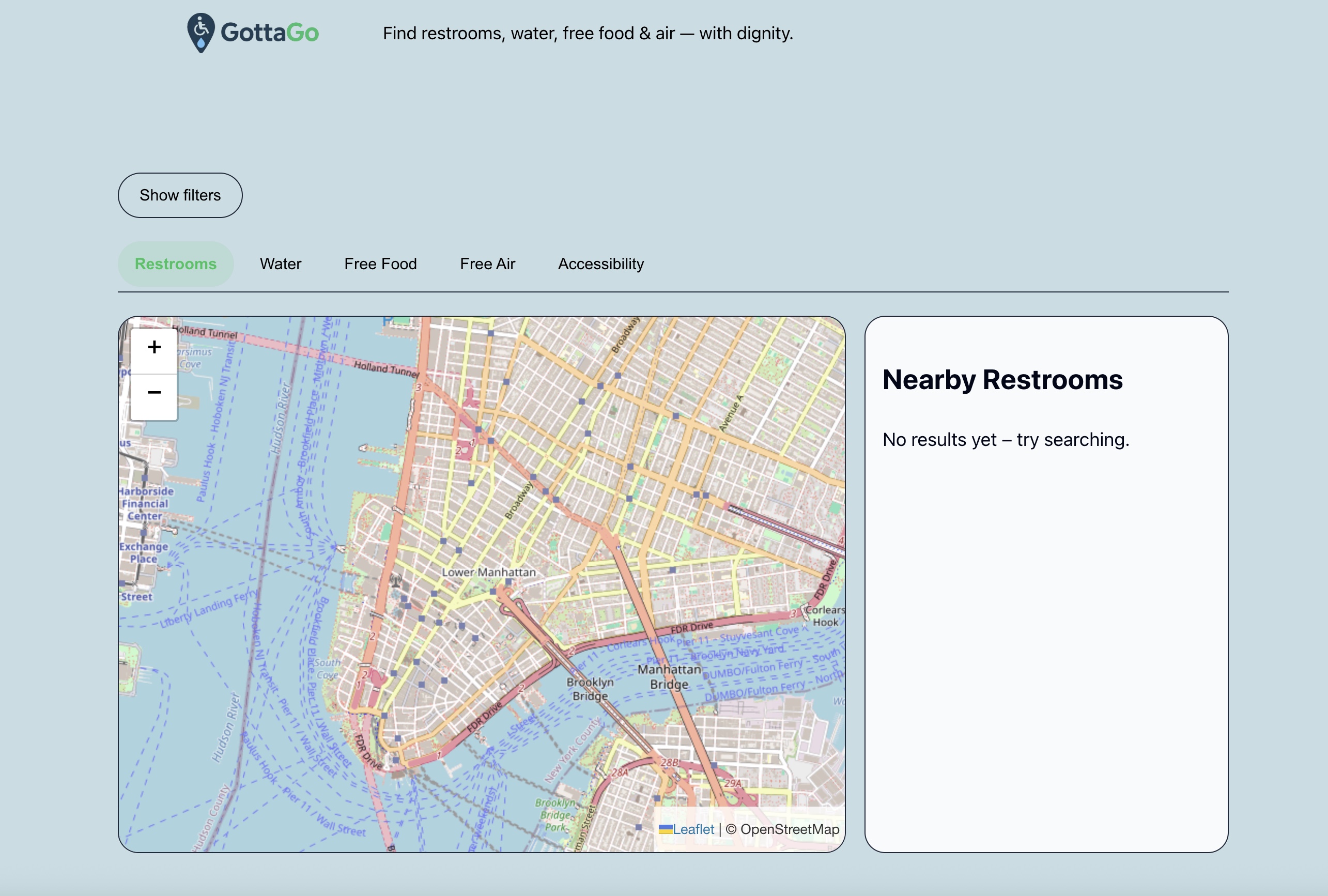The image size is (1328, 896).
Task: Click Exchange Place station label on map
Action: pyautogui.click(x=144, y=552)
